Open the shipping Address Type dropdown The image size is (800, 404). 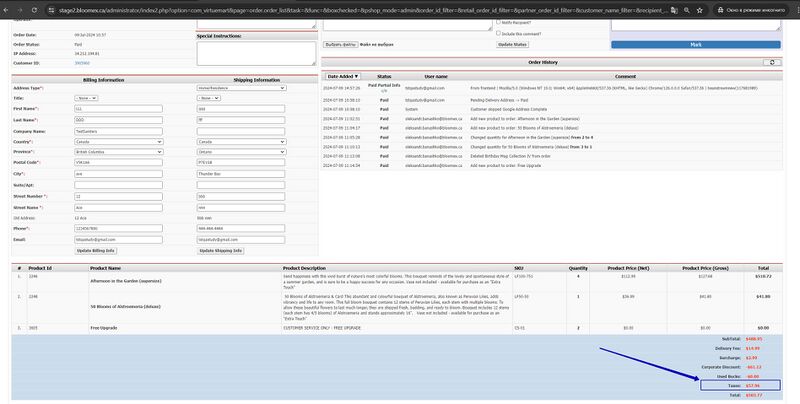pos(241,88)
